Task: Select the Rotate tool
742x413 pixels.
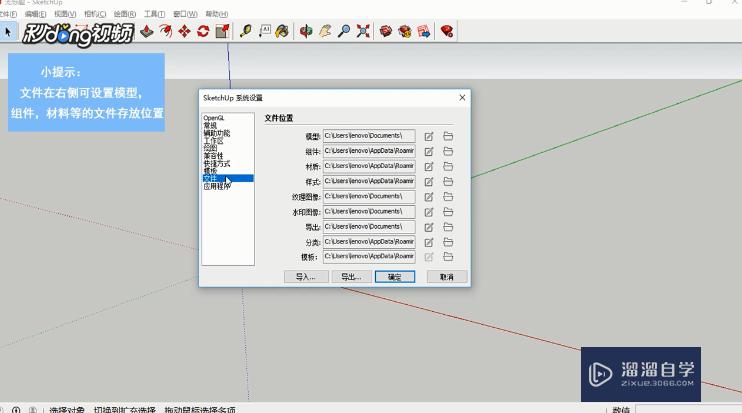Action: pos(203,32)
